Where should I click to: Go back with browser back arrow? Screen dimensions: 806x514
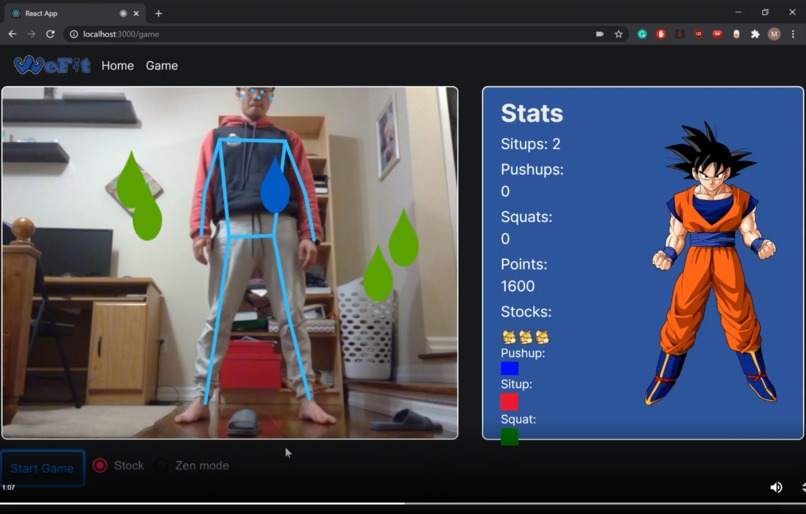(12, 34)
